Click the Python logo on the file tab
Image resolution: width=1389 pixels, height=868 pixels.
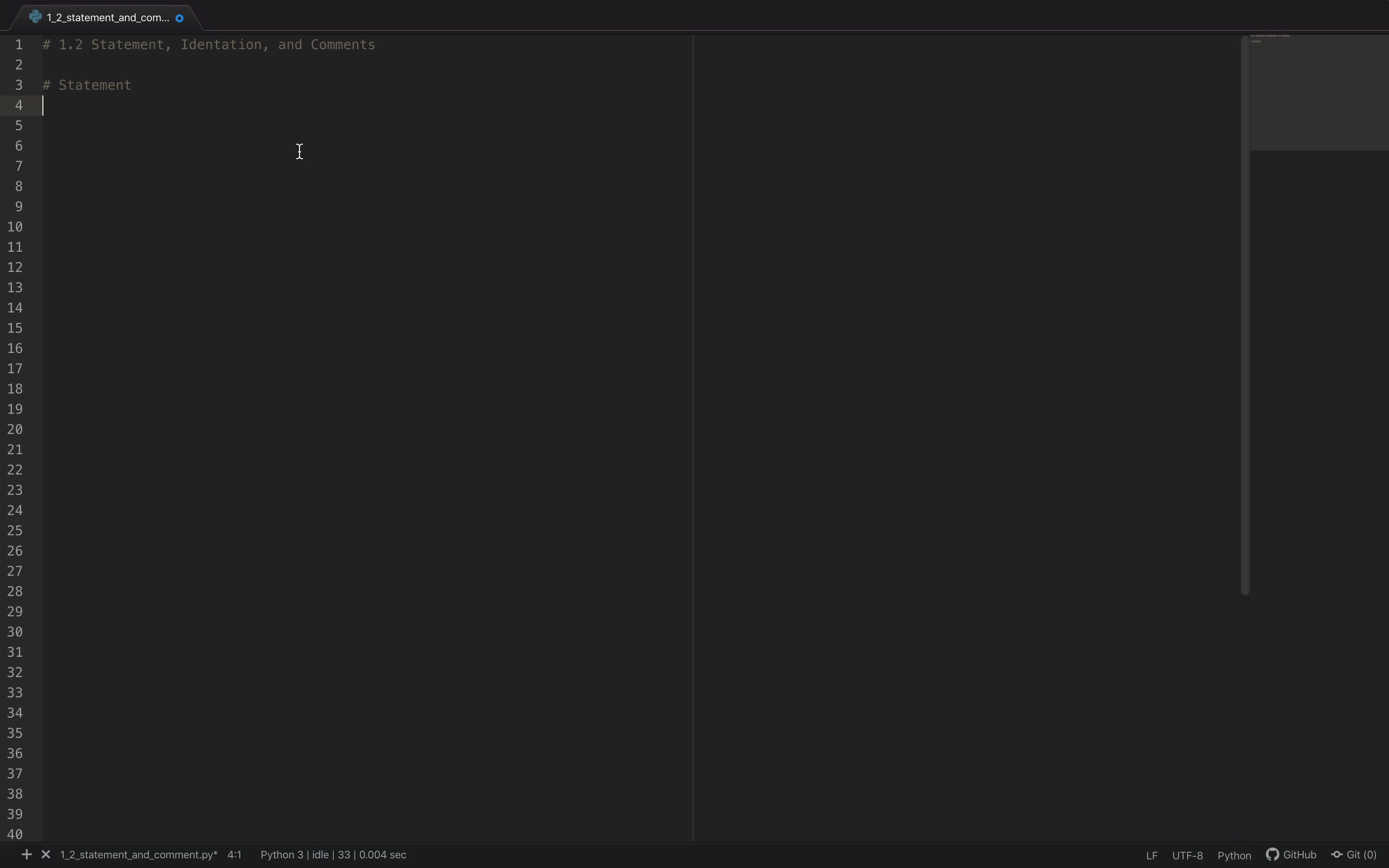(x=36, y=17)
